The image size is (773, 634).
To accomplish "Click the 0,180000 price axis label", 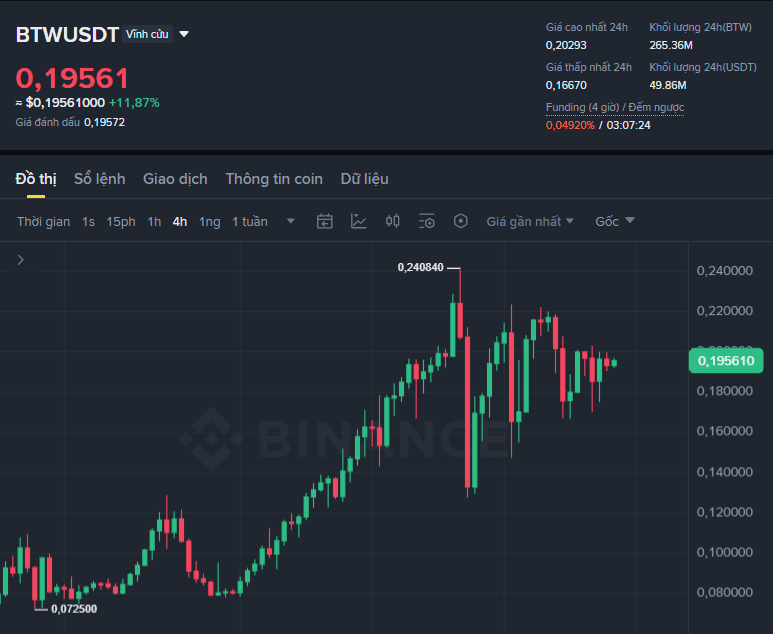I will point(725,391).
